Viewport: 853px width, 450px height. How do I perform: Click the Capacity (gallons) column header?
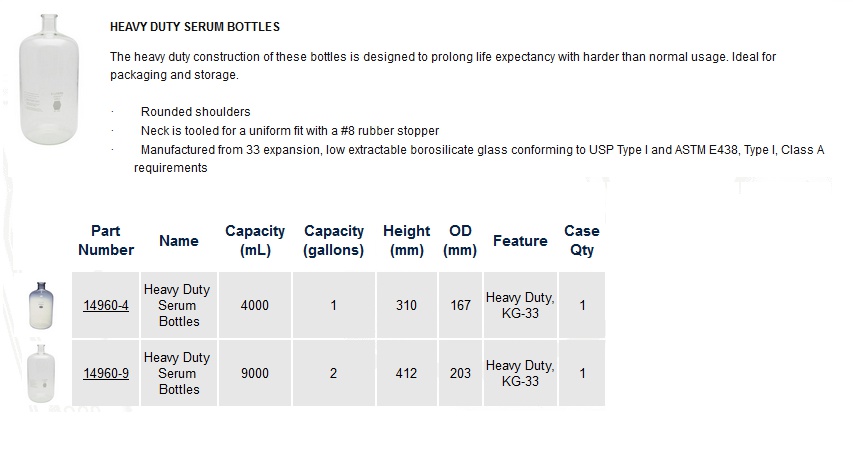point(333,241)
